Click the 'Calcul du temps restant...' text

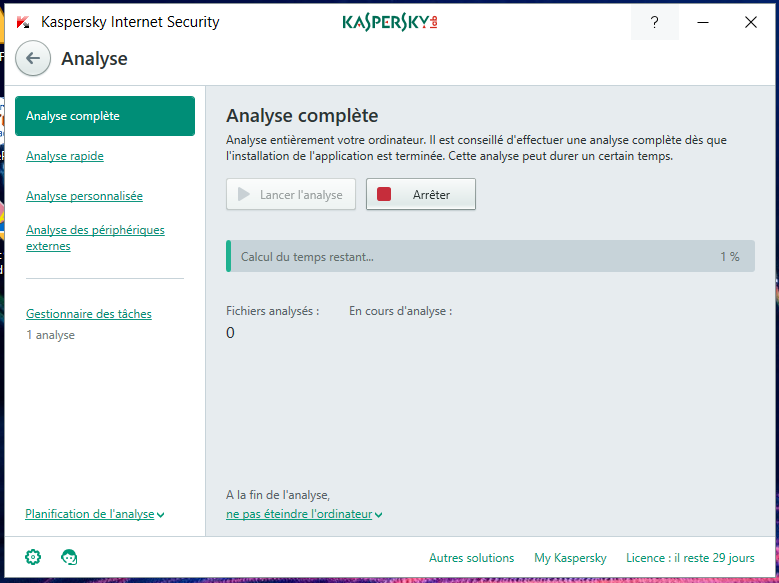[307, 257]
